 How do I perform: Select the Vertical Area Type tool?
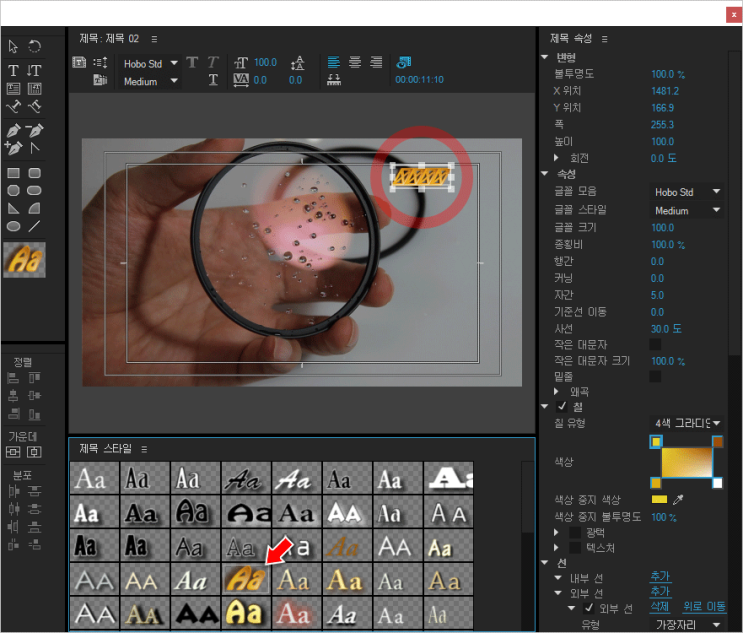(34, 89)
